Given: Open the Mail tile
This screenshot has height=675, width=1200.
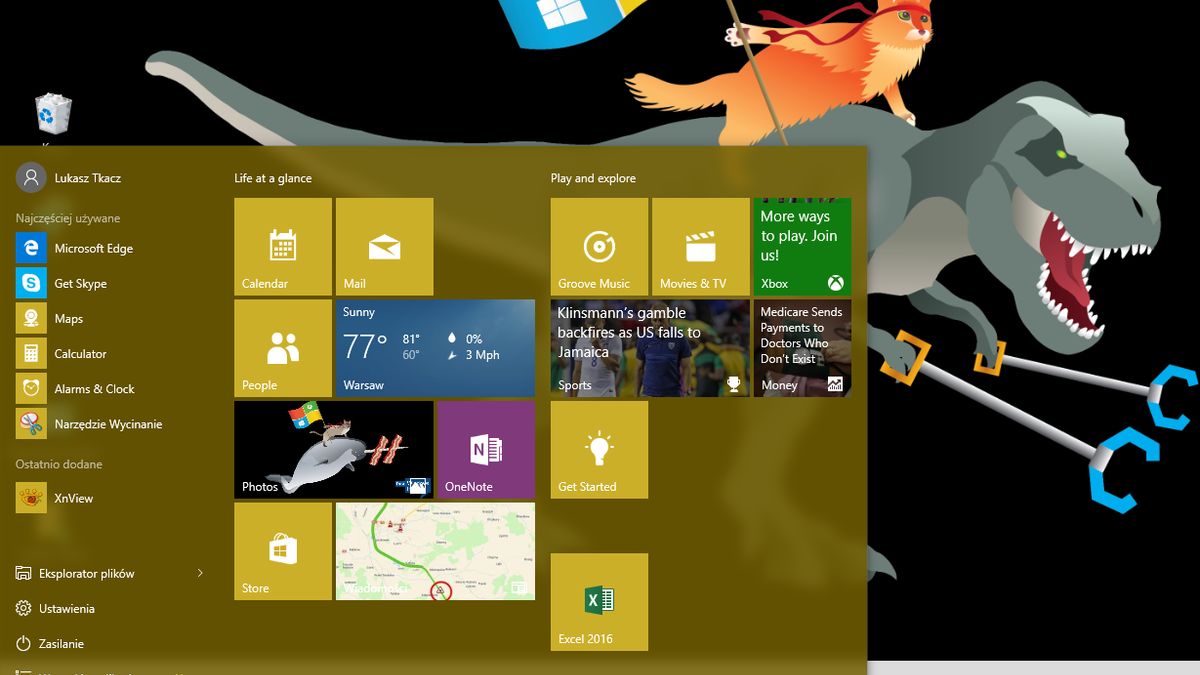Looking at the screenshot, I should point(385,246).
